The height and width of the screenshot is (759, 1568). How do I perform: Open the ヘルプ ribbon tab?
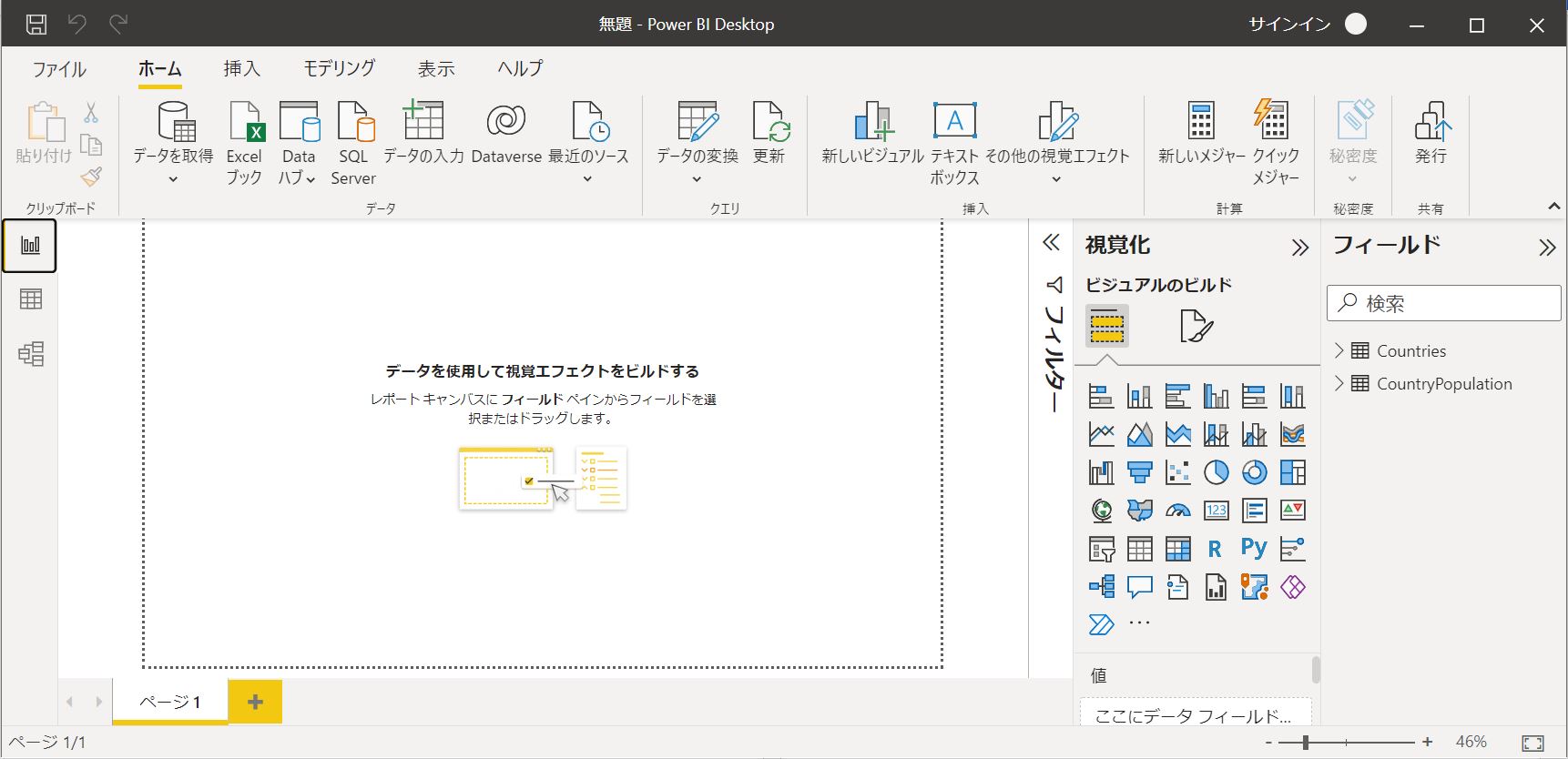[x=520, y=69]
